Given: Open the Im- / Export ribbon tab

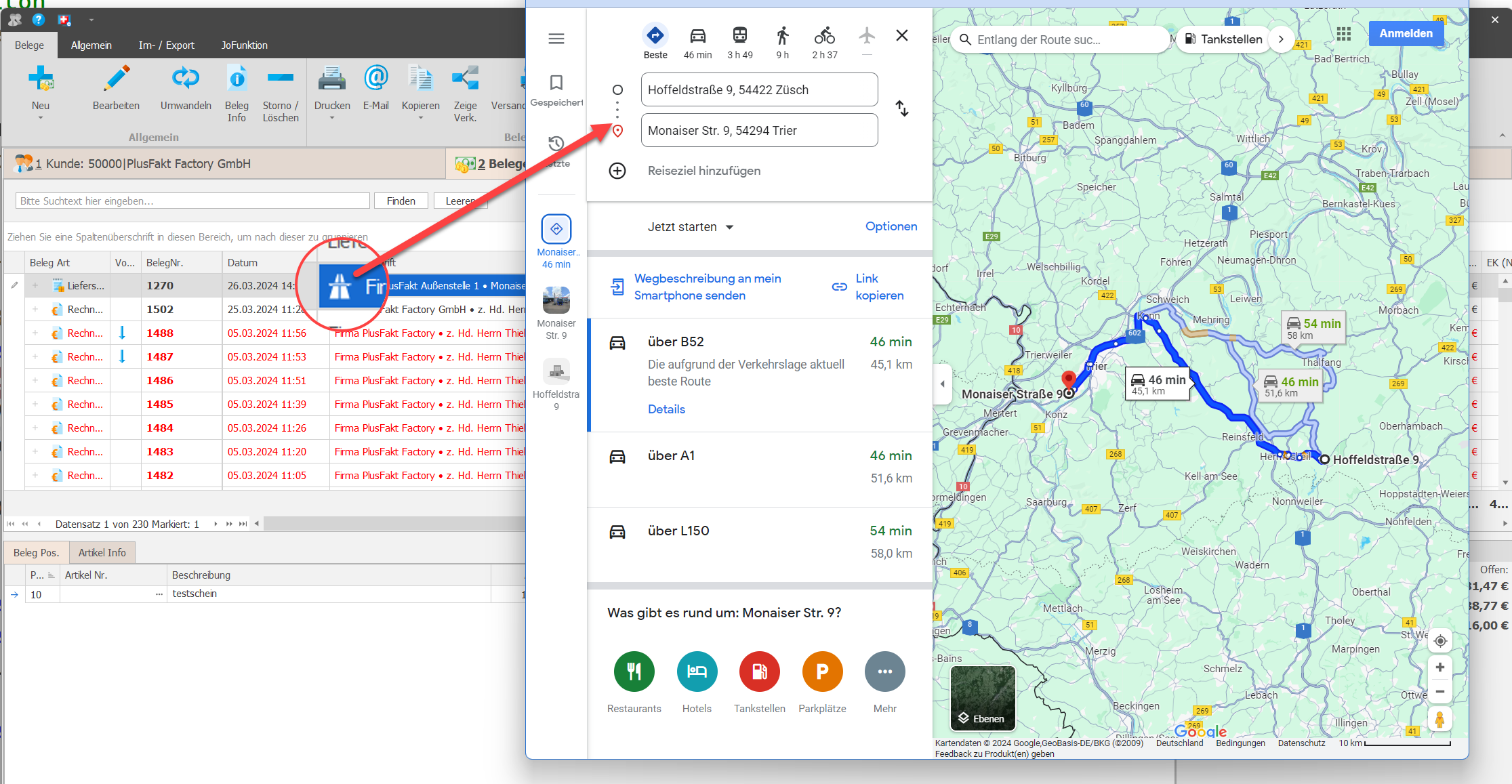Looking at the screenshot, I should [x=166, y=45].
